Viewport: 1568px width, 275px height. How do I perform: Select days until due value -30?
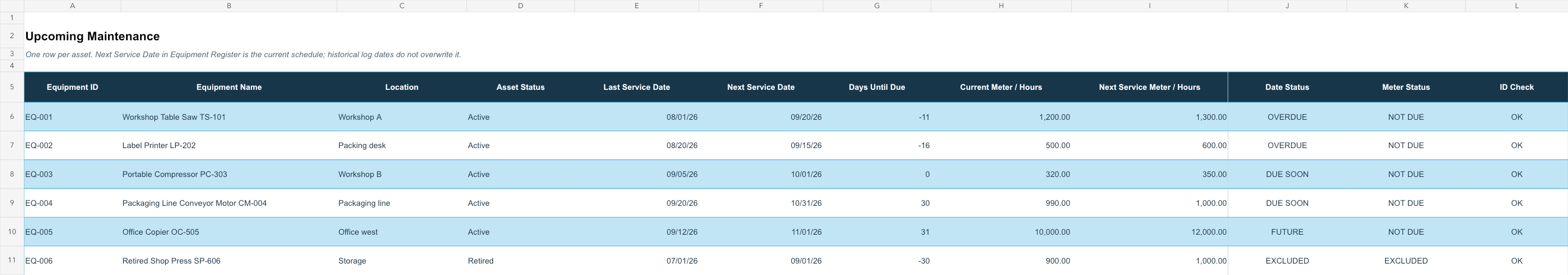click(x=877, y=260)
